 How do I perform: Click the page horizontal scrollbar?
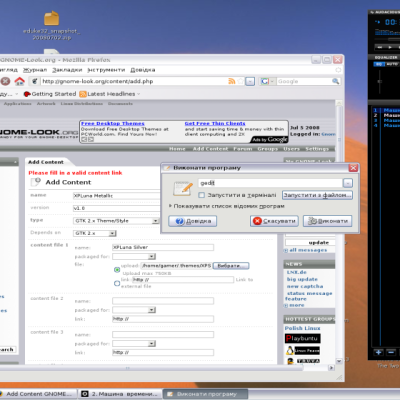click(151, 368)
